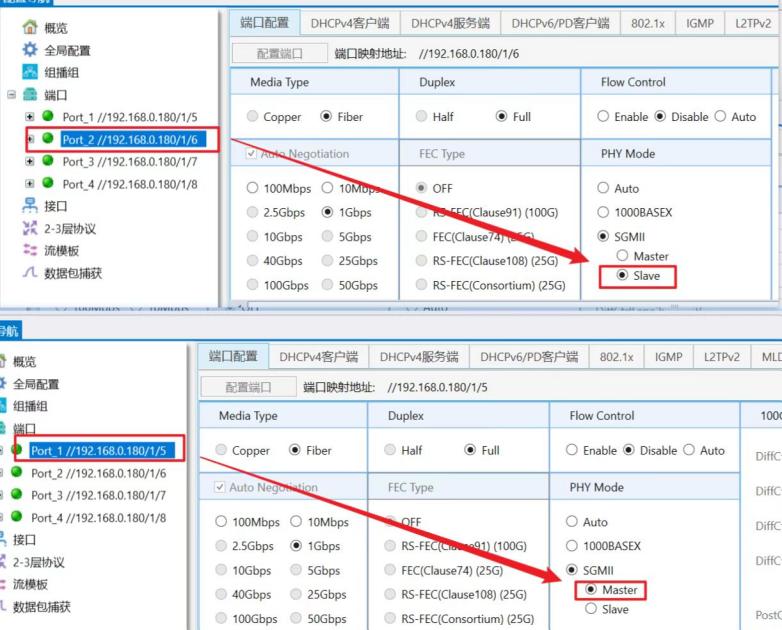782x630 pixels.
Task: Click green status dot of Port_4 in top window
Action: tap(48, 183)
